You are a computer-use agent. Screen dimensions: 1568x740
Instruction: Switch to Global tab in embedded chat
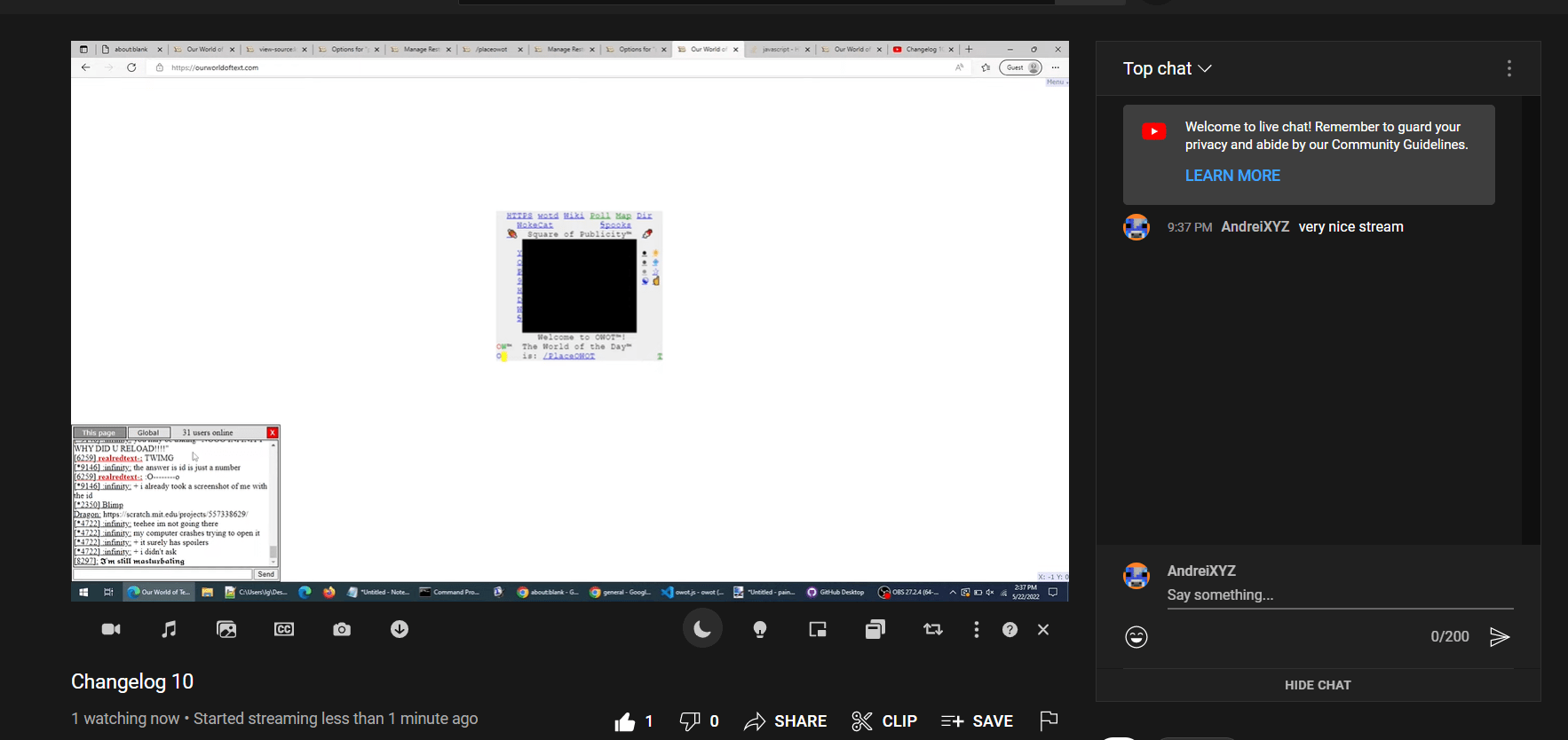click(148, 433)
